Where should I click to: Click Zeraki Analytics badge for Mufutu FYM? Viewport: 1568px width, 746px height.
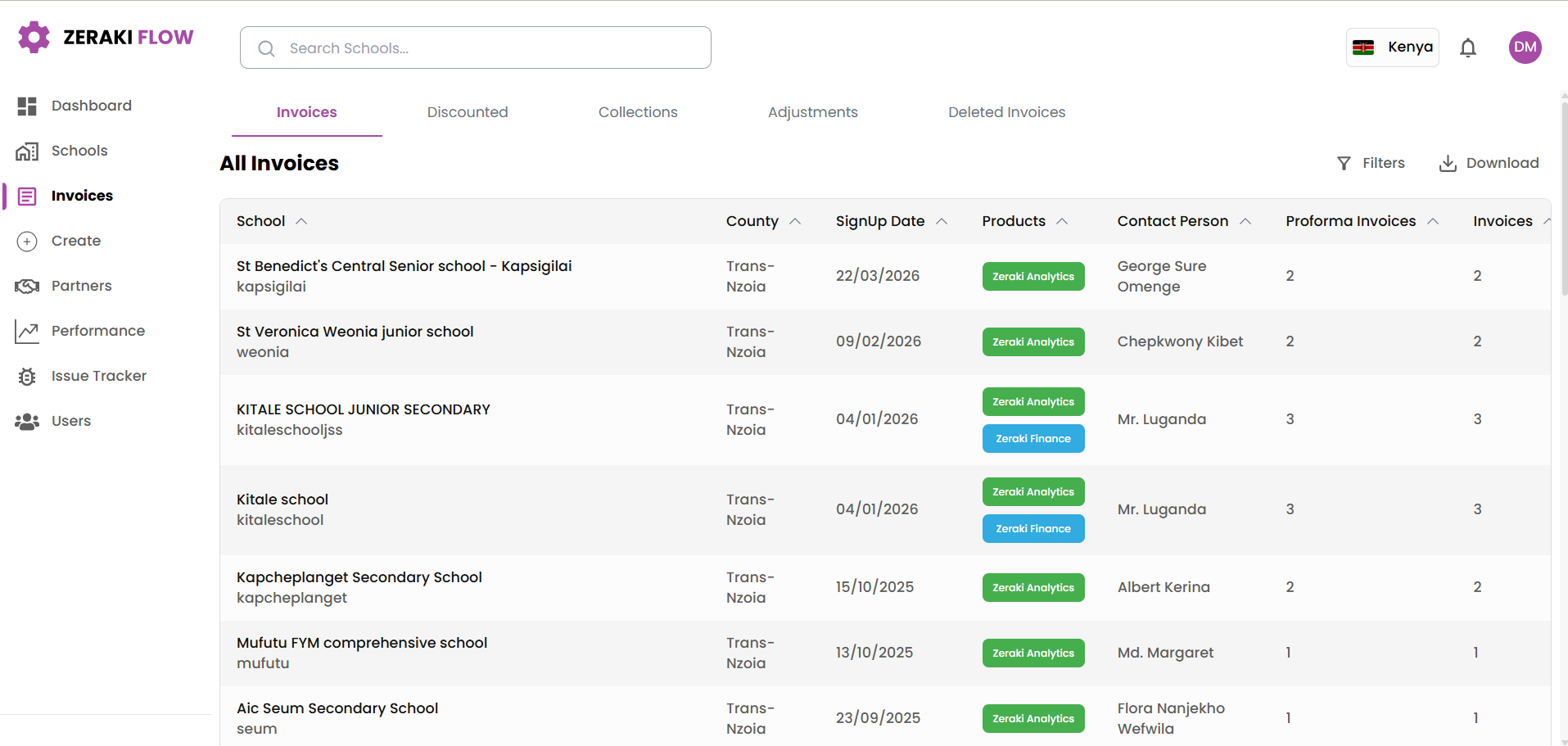tap(1033, 653)
